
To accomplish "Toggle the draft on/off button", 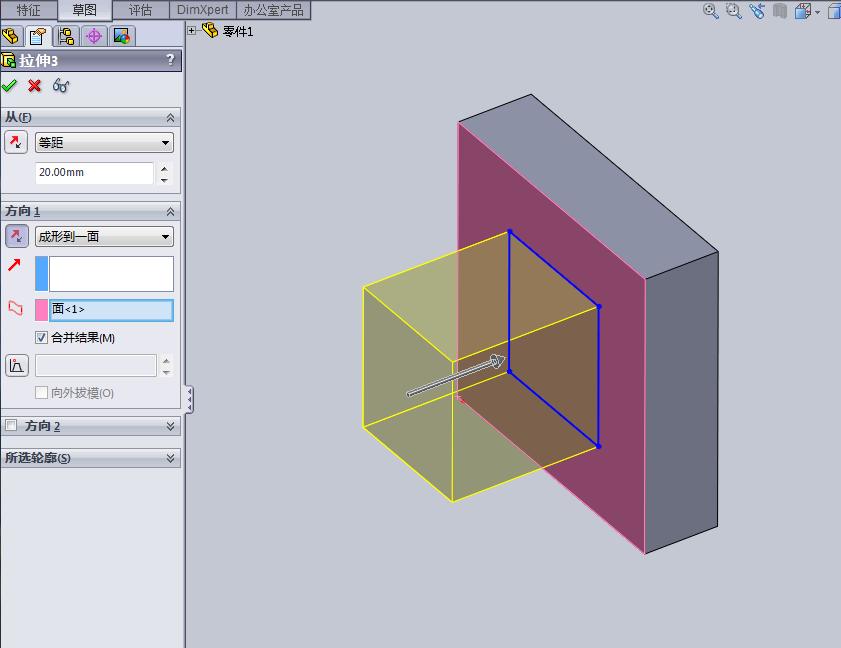I will (x=17, y=366).
